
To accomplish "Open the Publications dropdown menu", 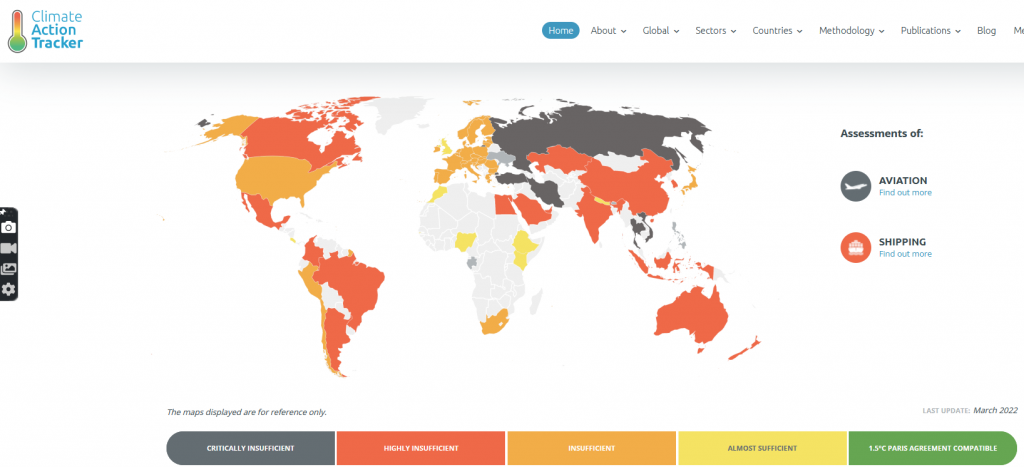I will click(x=930, y=31).
